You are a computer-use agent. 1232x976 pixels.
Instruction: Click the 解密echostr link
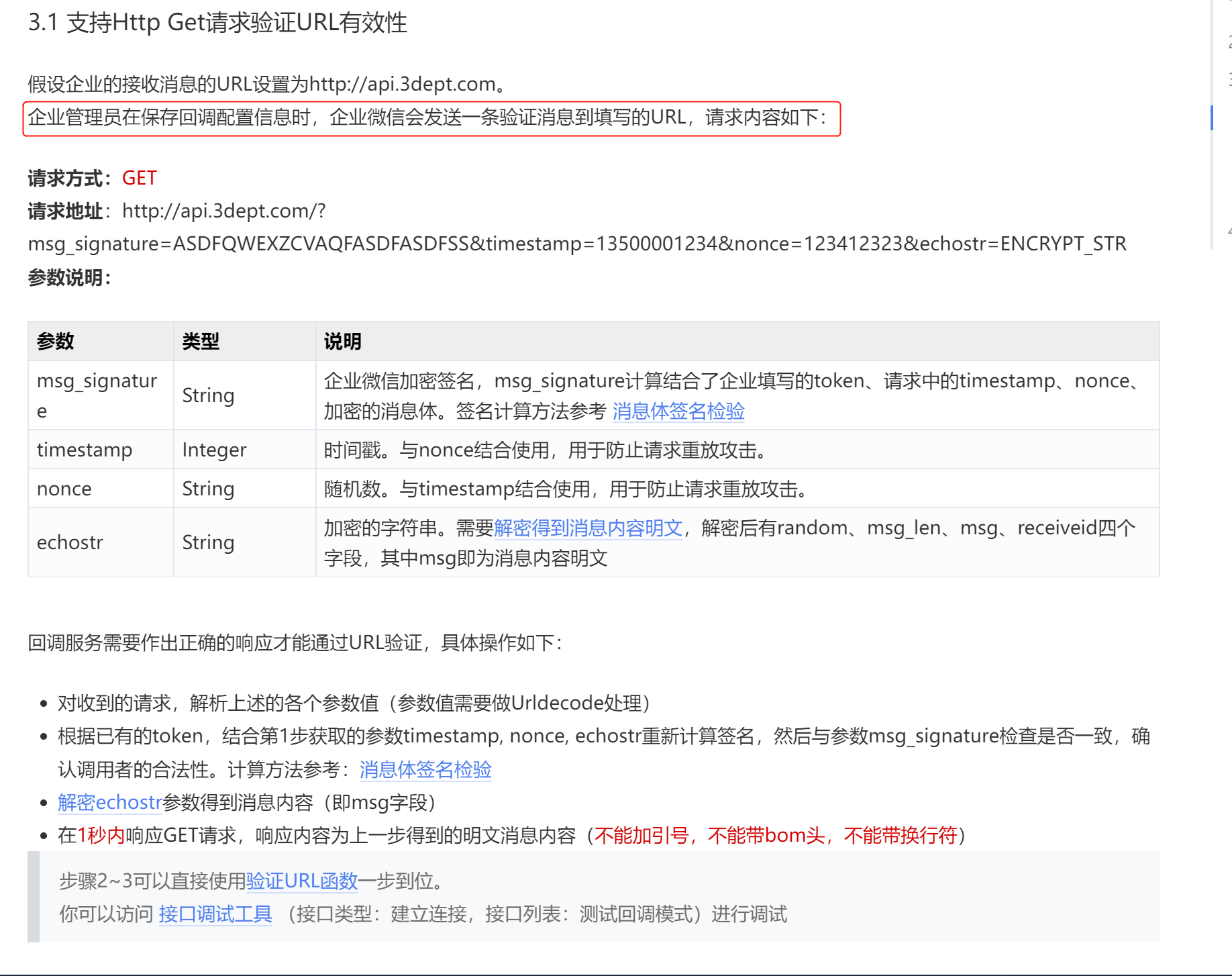coord(109,801)
